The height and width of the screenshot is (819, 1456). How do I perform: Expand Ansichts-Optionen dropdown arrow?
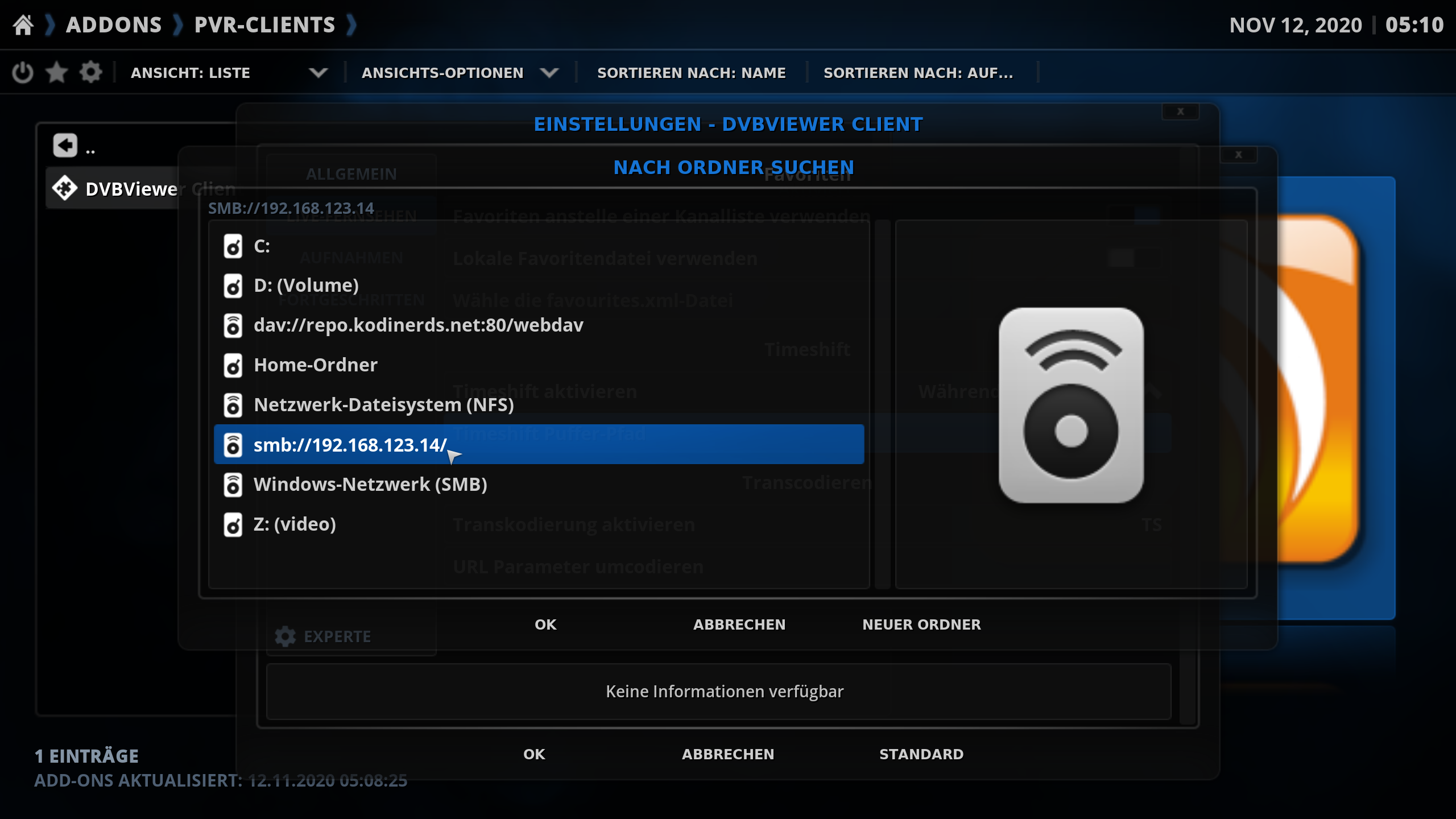click(x=549, y=73)
